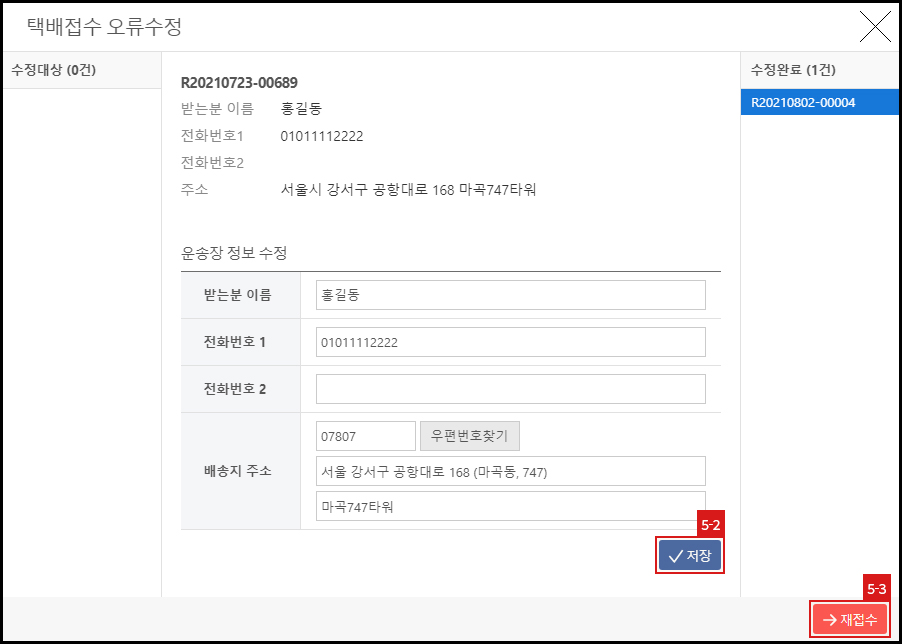Click the detail address field 마곡747타워
This screenshot has width=902, height=644.
510,506
